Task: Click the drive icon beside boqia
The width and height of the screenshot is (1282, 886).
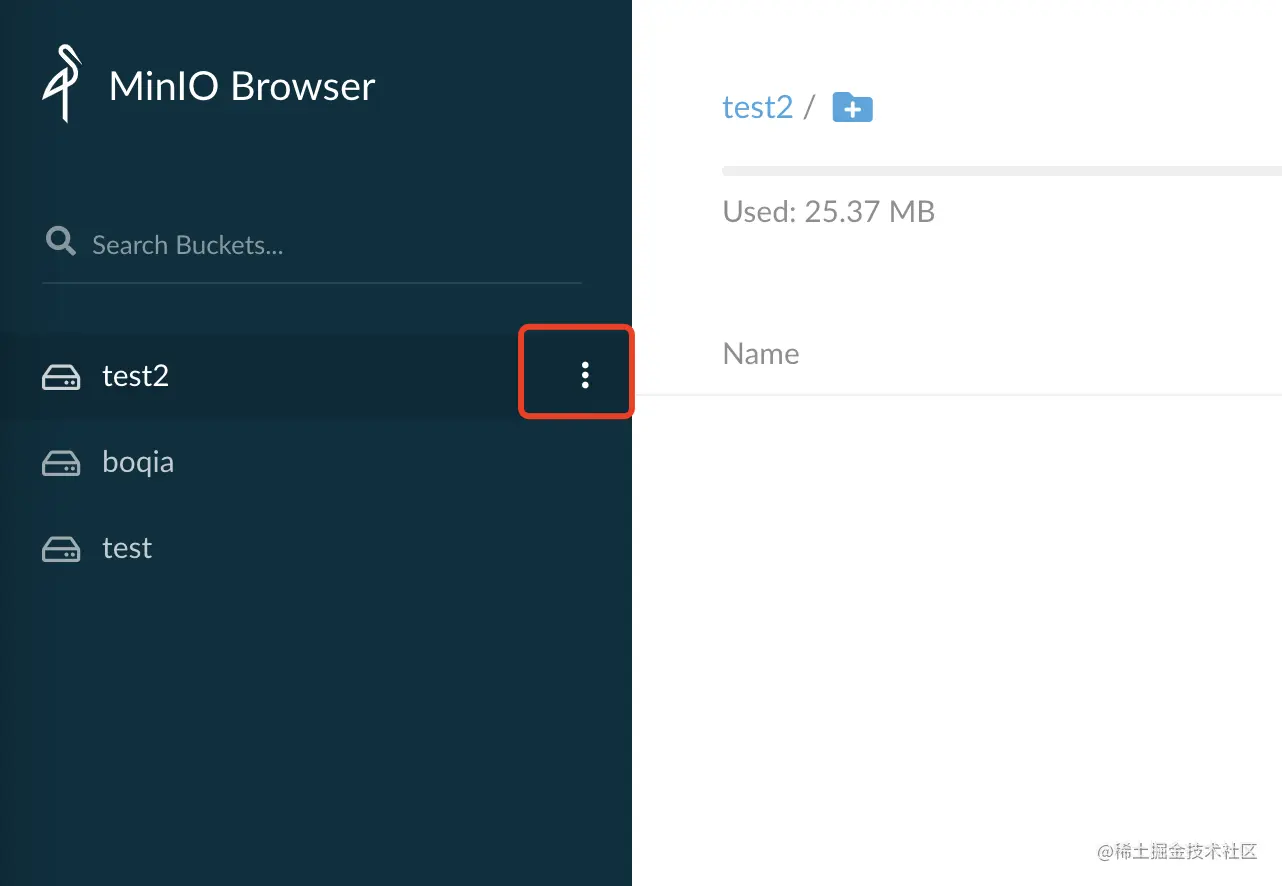Action: [x=61, y=463]
